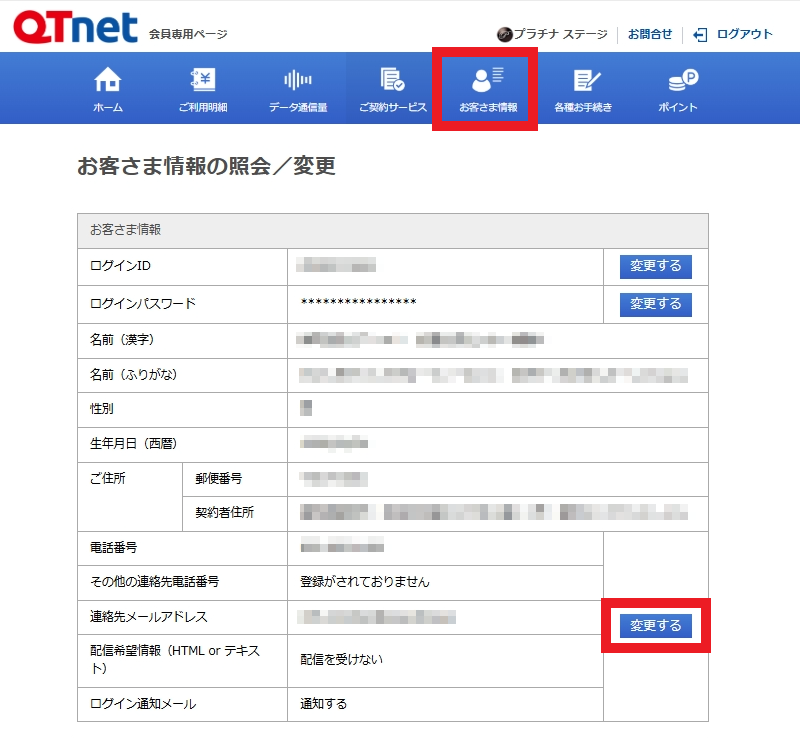Click the 配信を受けない setting text
This screenshot has width=800, height=740.
click(x=341, y=659)
